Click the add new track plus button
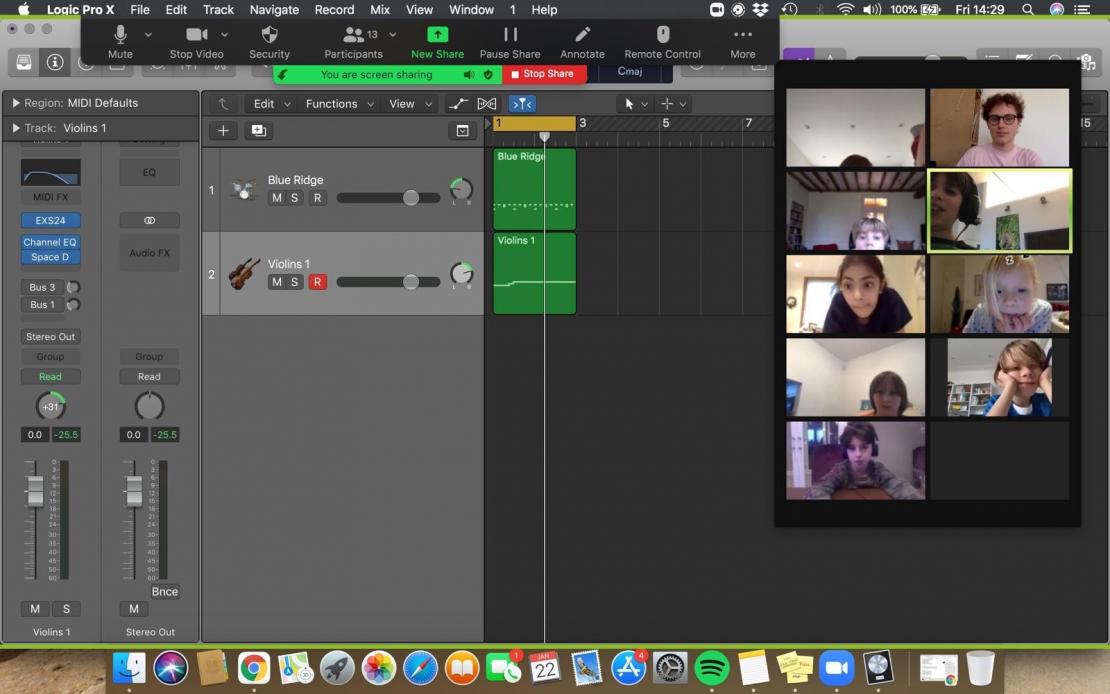This screenshot has height=694, width=1110. click(x=223, y=131)
